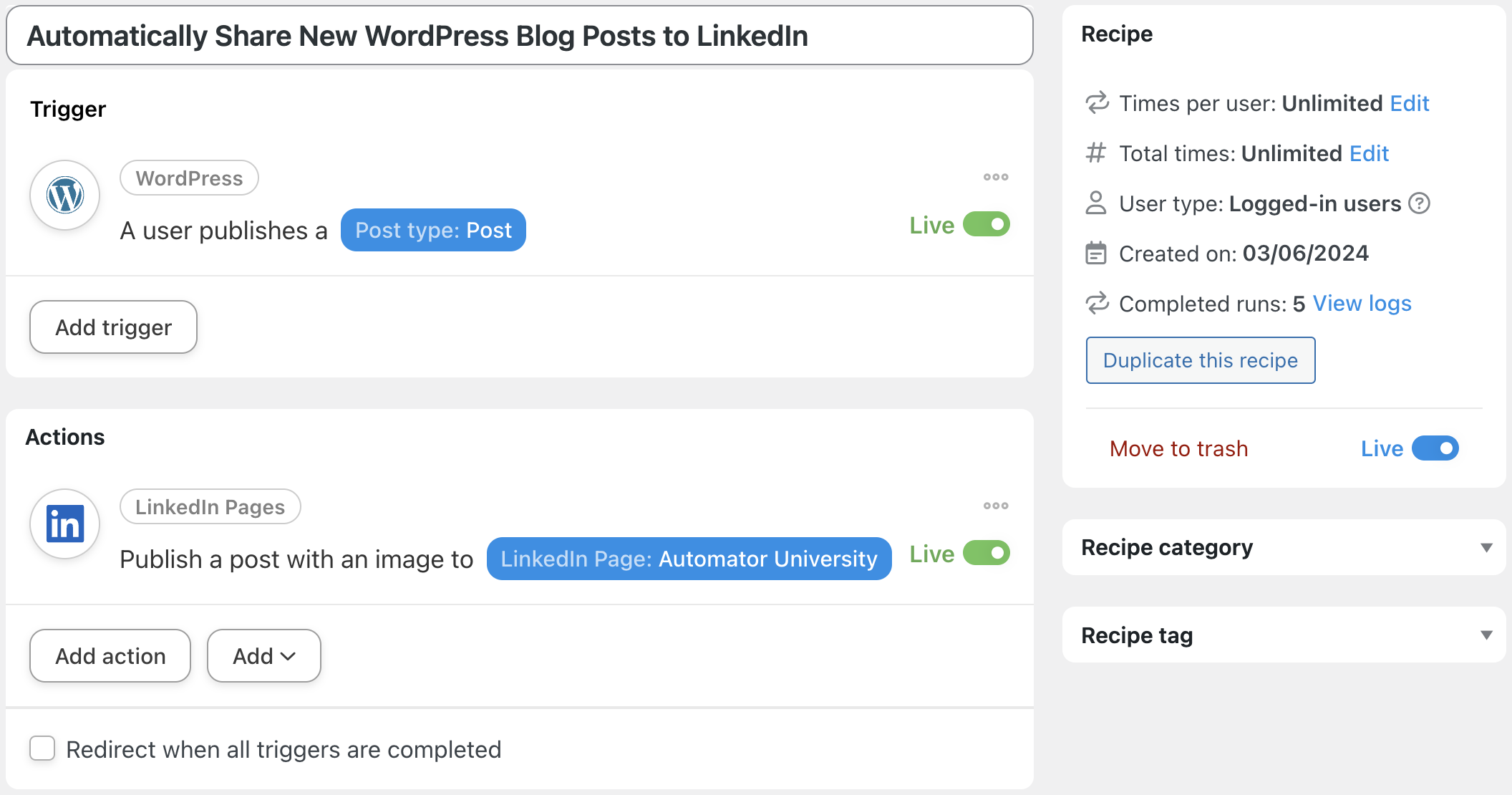Viewport: 1512px width, 795px height.
Task: Toggle the LinkedIn action Live switch
Action: [986, 553]
